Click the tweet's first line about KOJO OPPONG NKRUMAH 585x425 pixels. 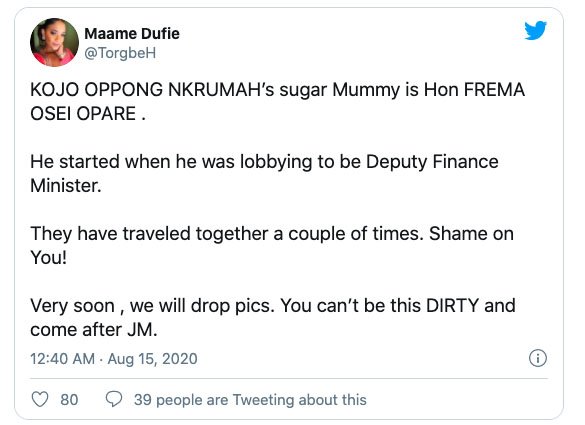[277, 90]
